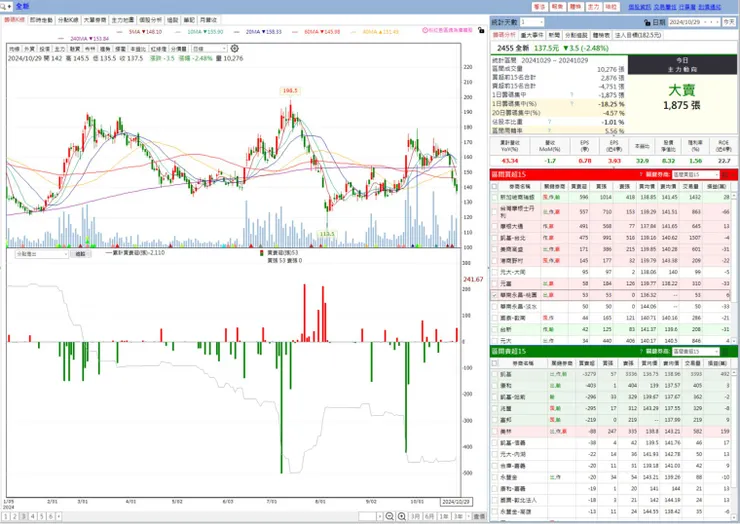Image resolution: width=740 pixels, height=524 pixels.
Task: Tick the checkbox for 富邦 sell row
Action: (x=494, y=420)
